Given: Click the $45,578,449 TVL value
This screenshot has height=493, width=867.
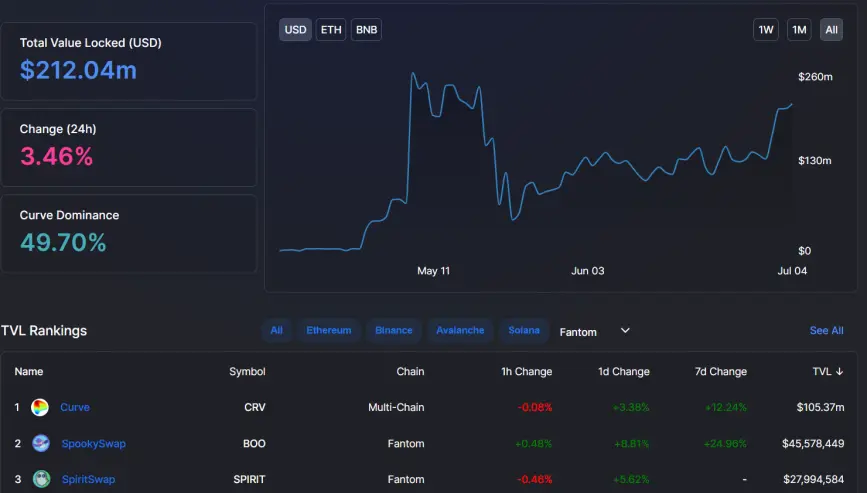Looking at the screenshot, I should point(813,443).
